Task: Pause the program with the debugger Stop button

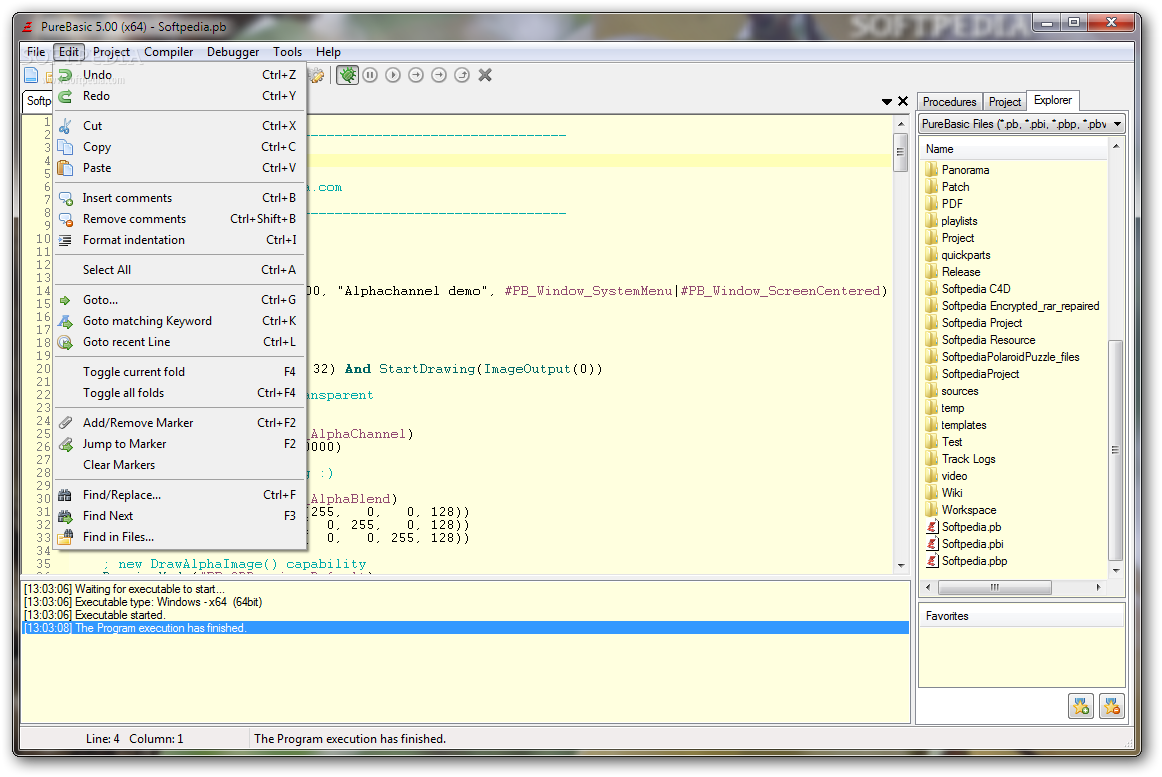Action: pos(370,75)
